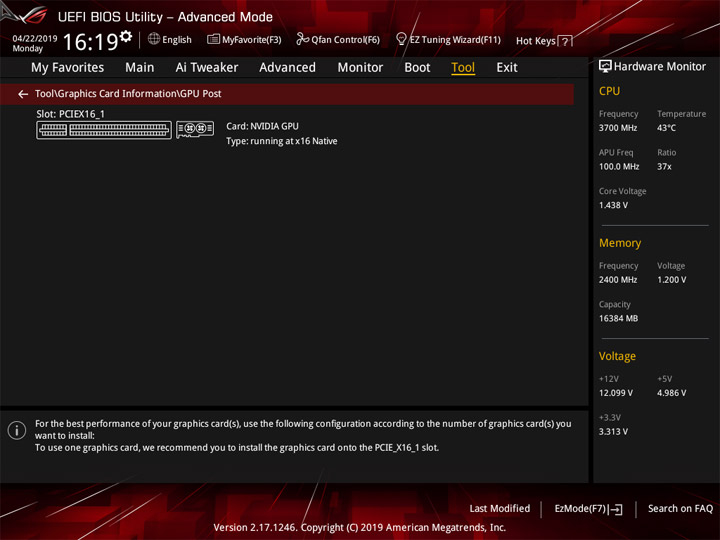720x540 pixels.
Task: Open MyFavorite(F3) menu
Action: tap(252, 40)
